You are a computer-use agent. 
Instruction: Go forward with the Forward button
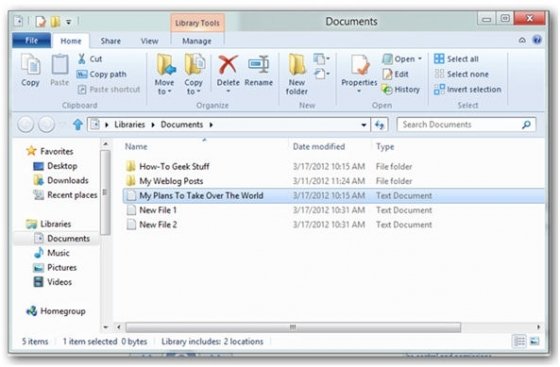click(x=46, y=125)
